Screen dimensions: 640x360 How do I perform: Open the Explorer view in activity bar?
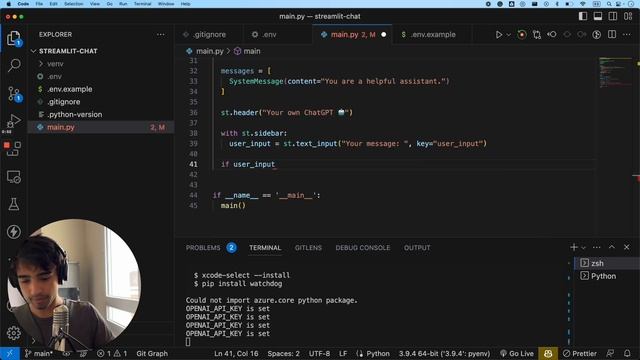point(13,39)
